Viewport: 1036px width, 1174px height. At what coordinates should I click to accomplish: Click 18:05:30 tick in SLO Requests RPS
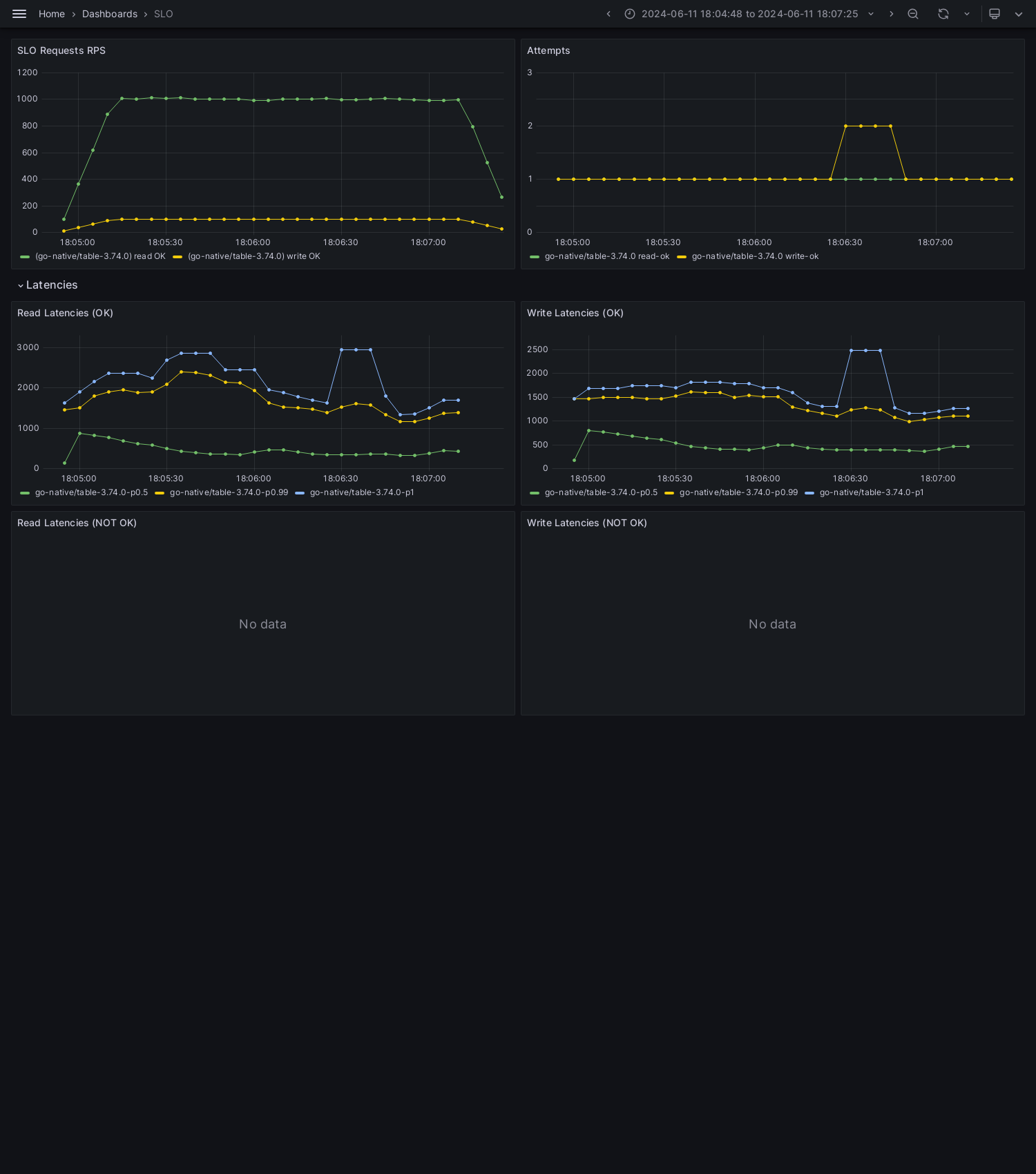pos(165,242)
